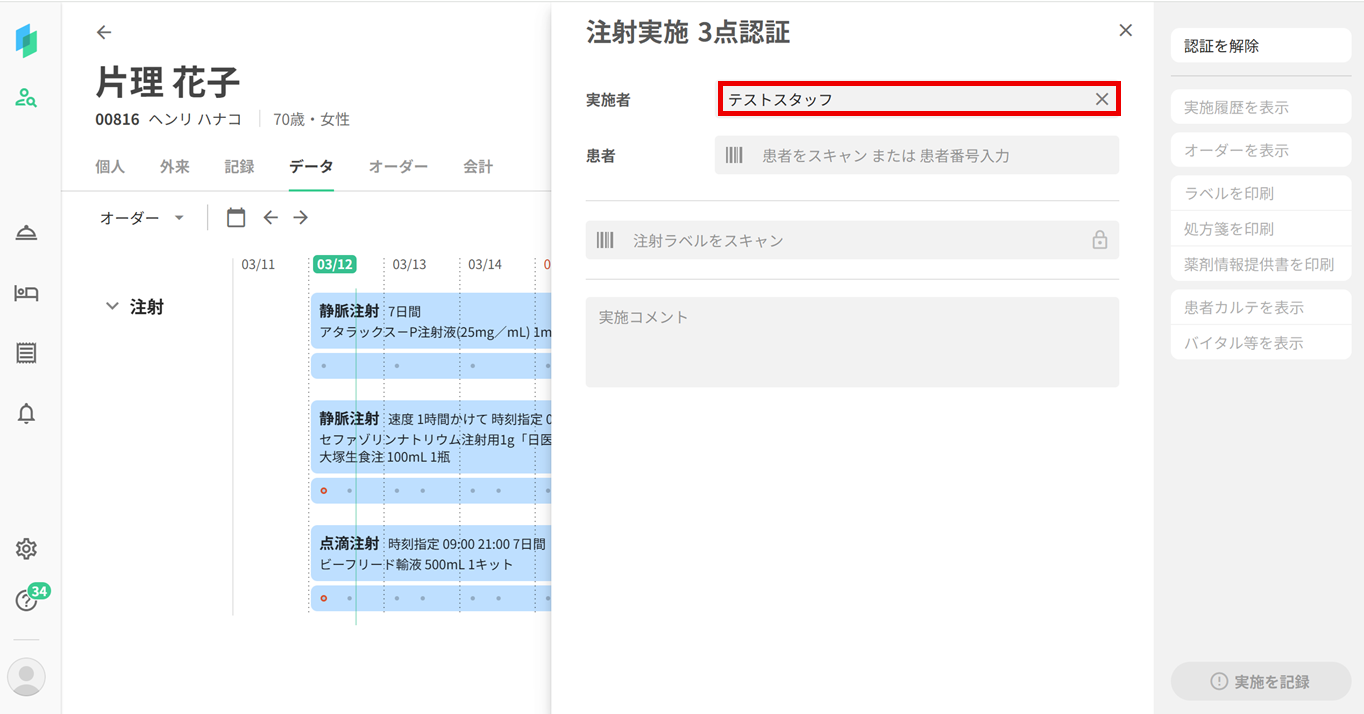Image resolution: width=1364 pixels, height=714 pixels.
Task: Collapse the 注射 section chevron
Action: (x=112, y=306)
